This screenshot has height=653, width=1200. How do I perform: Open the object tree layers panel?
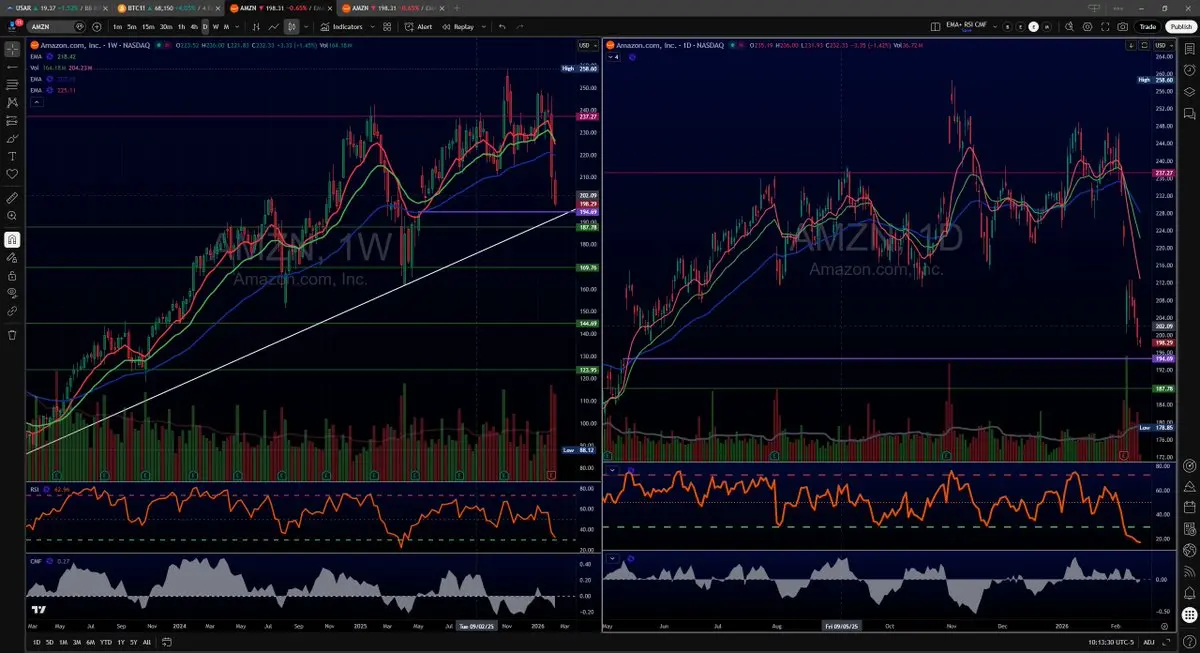coord(1189,92)
